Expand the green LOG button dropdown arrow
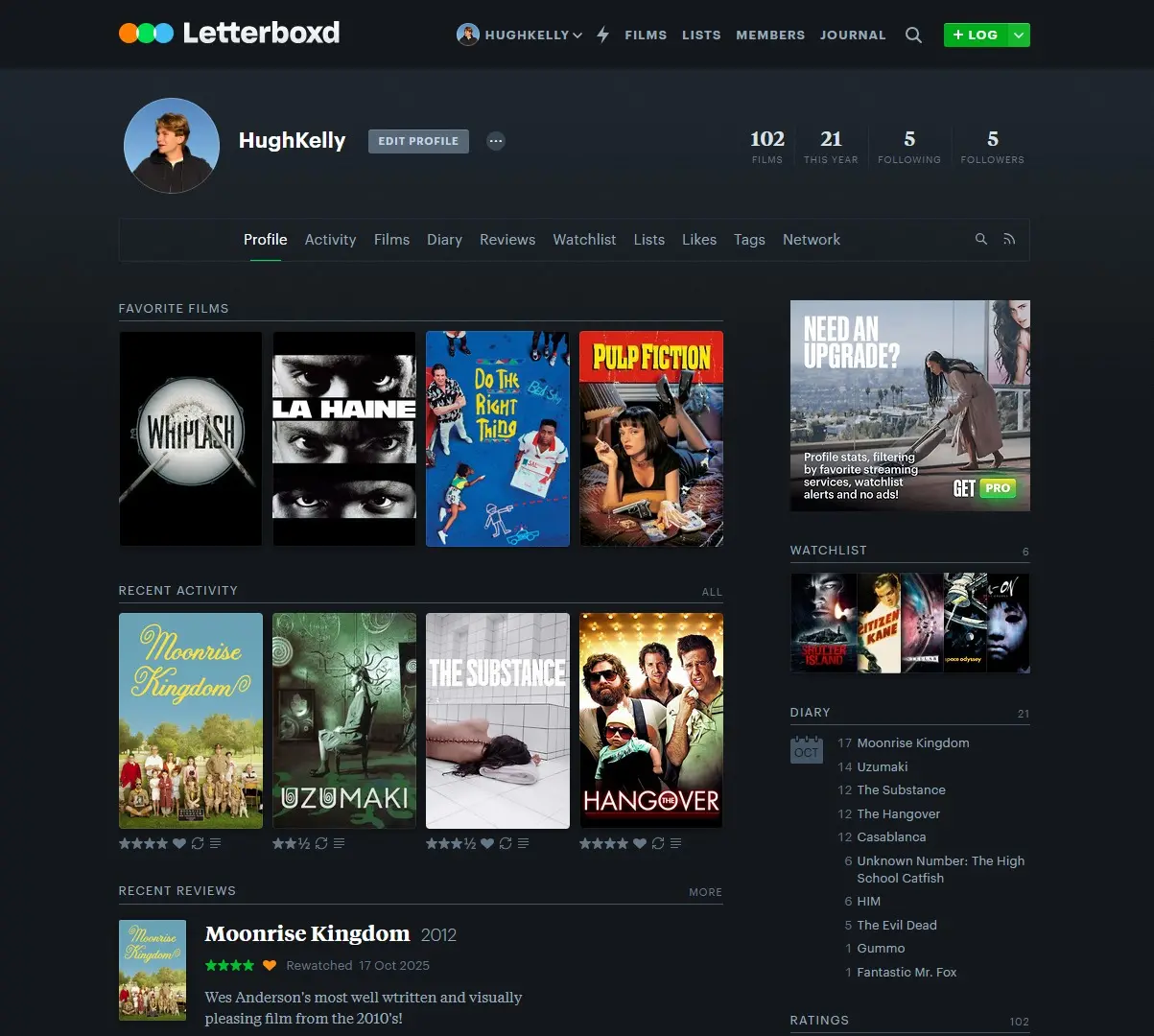This screenshot has width=1154, height=1036. (1019, 35)
